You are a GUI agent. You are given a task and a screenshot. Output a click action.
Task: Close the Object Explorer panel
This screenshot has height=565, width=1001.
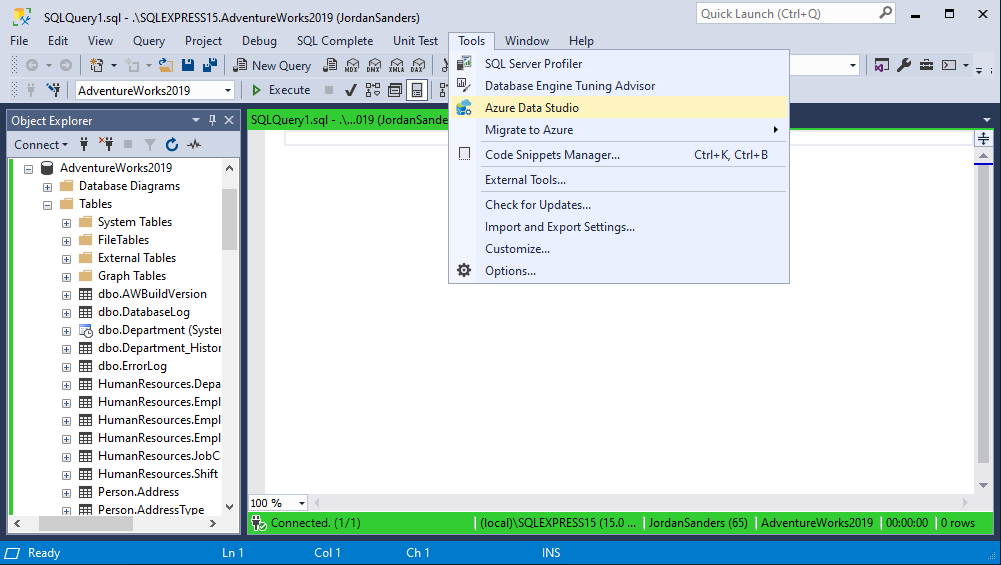pyautogui.click(x=229, y=120)
